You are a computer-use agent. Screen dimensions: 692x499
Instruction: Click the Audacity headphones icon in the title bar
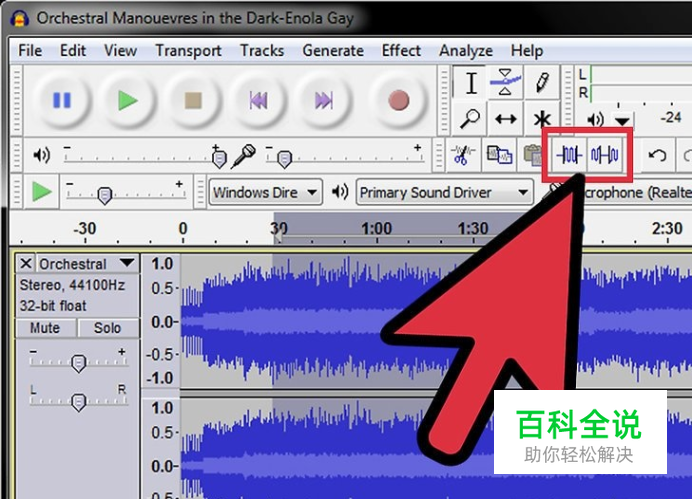(19, 19)
